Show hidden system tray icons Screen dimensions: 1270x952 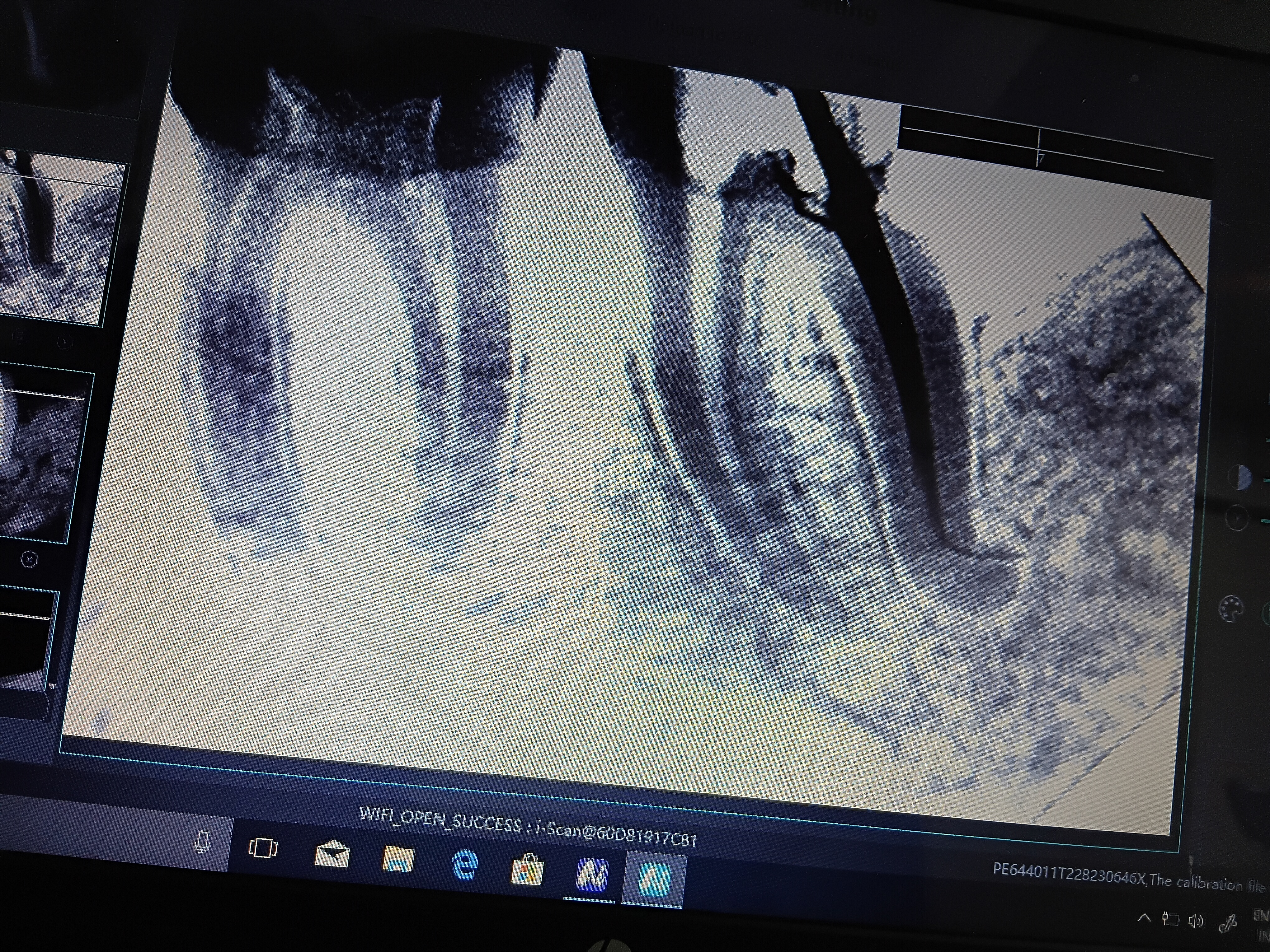(1144, 917)
